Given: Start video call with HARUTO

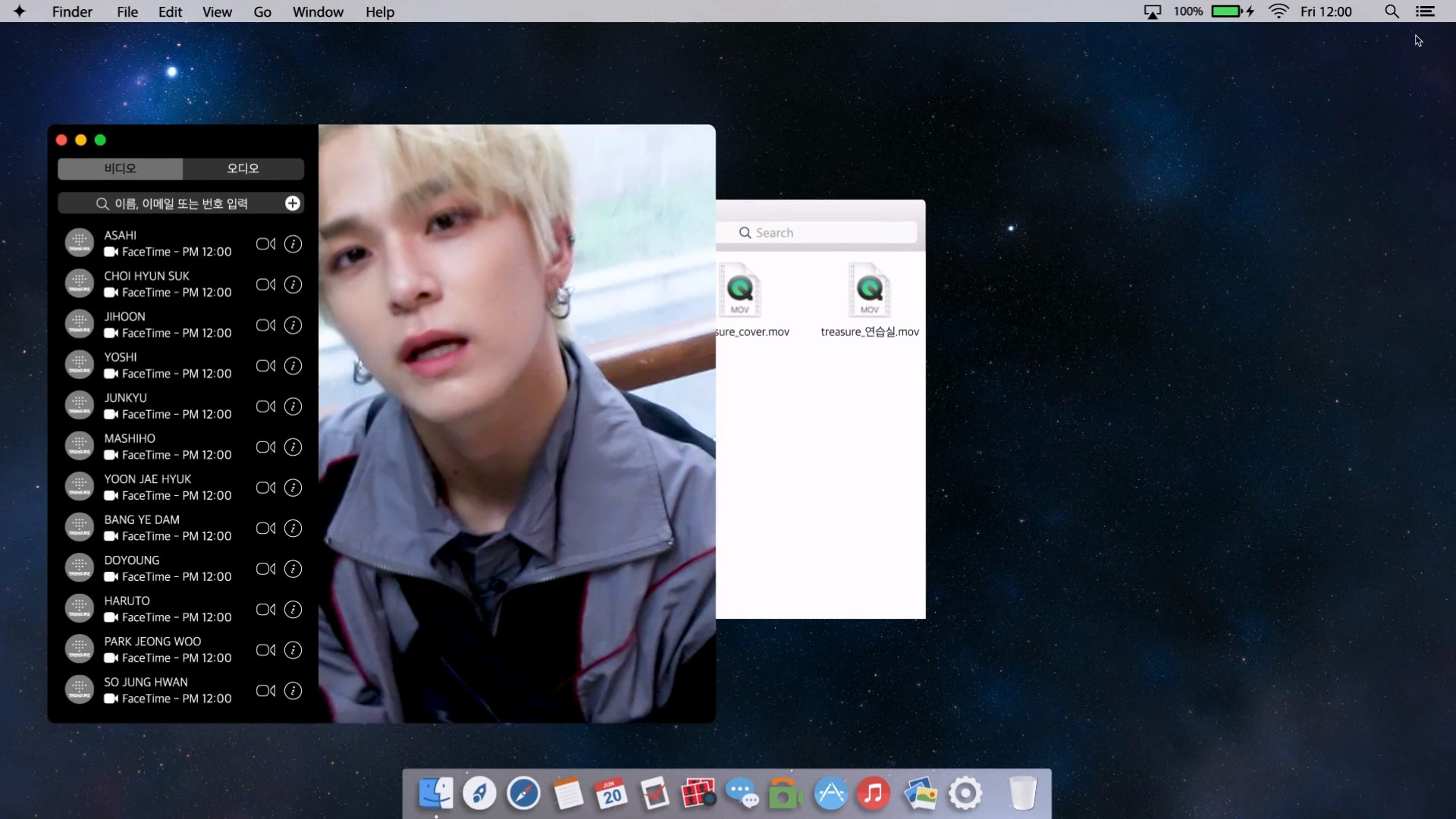Looking at the screenshot, I should point(265,610).
